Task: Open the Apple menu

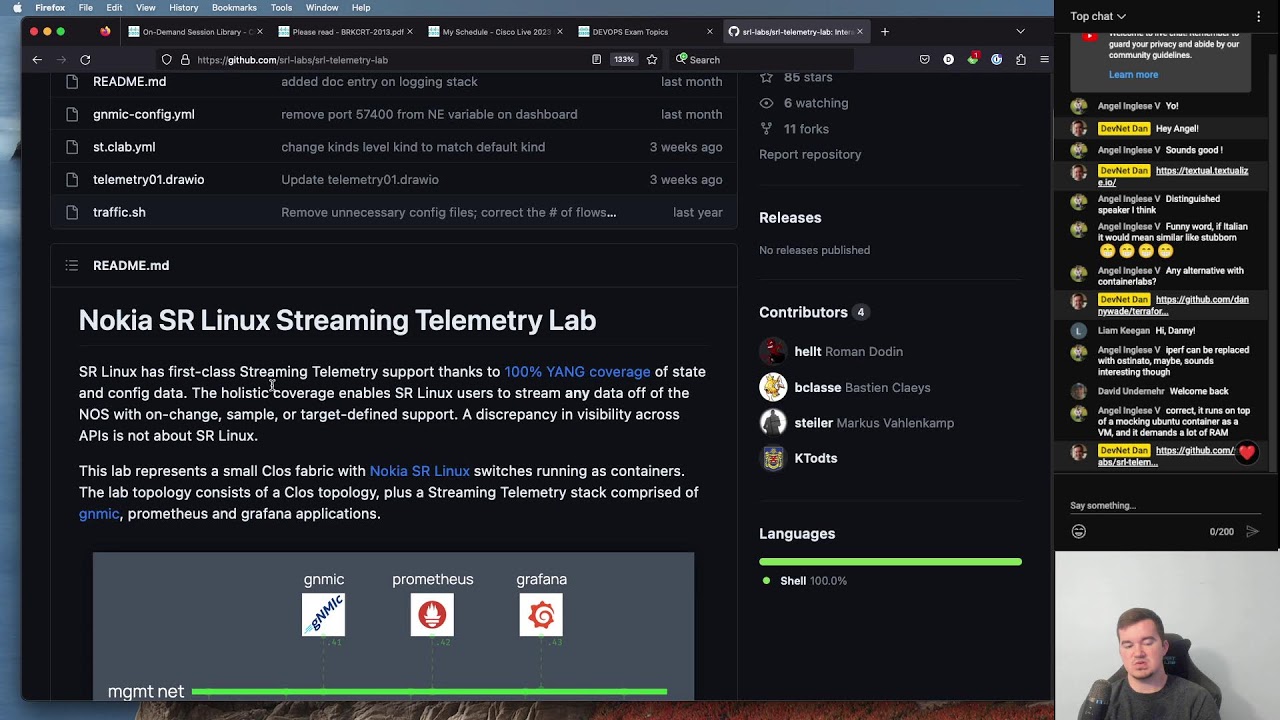Action: (17, 8)
